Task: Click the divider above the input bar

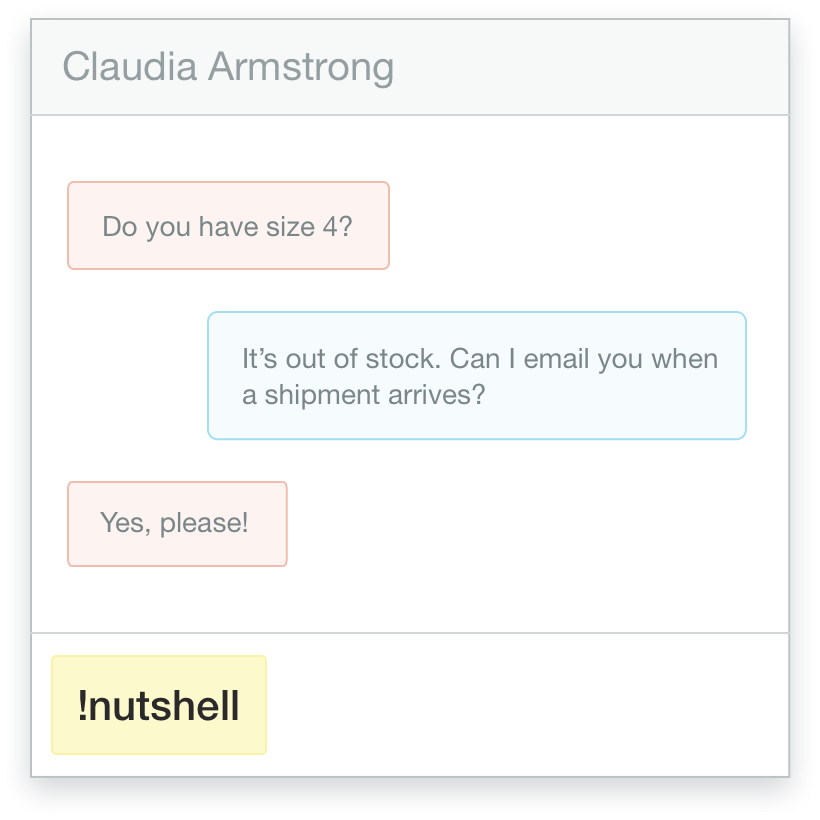Action: tap(410, 631)
